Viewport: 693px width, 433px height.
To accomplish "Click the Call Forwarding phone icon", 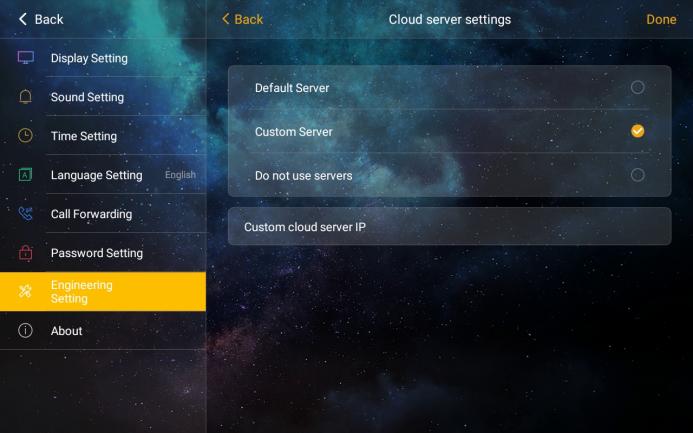I will pos(25,213).
